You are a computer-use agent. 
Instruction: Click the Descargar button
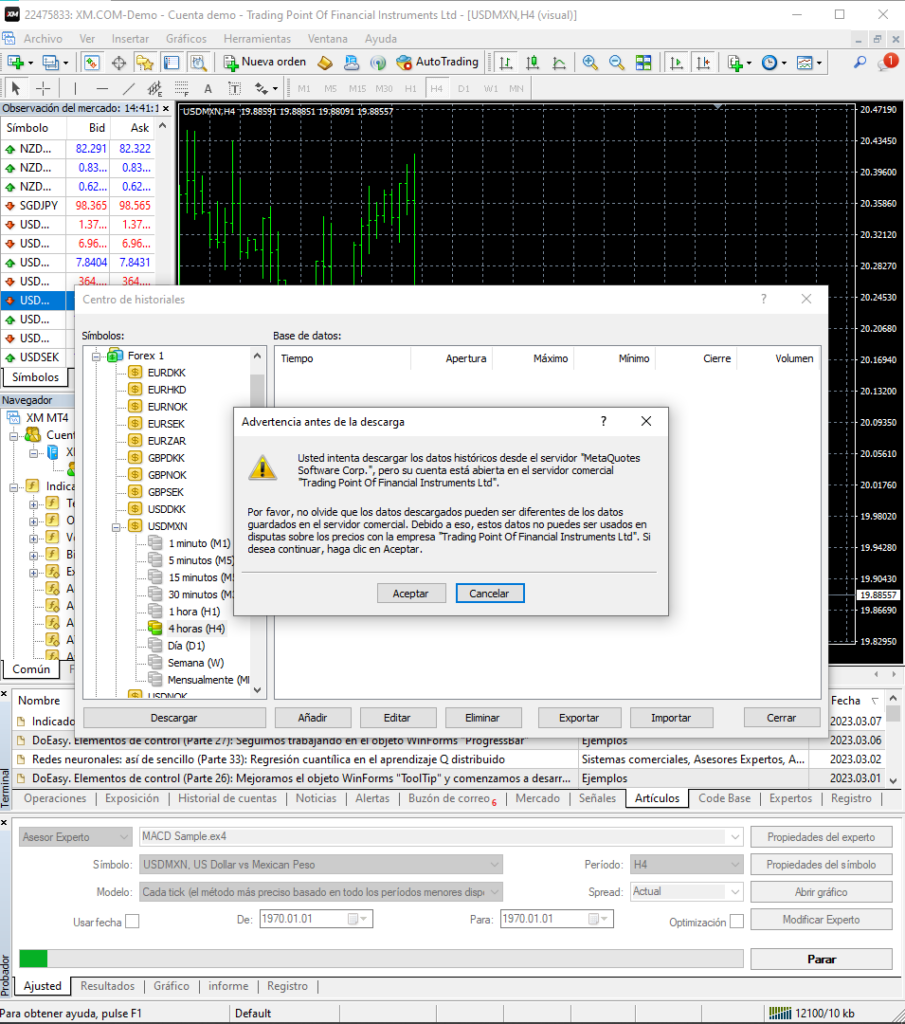pos(174,718)
